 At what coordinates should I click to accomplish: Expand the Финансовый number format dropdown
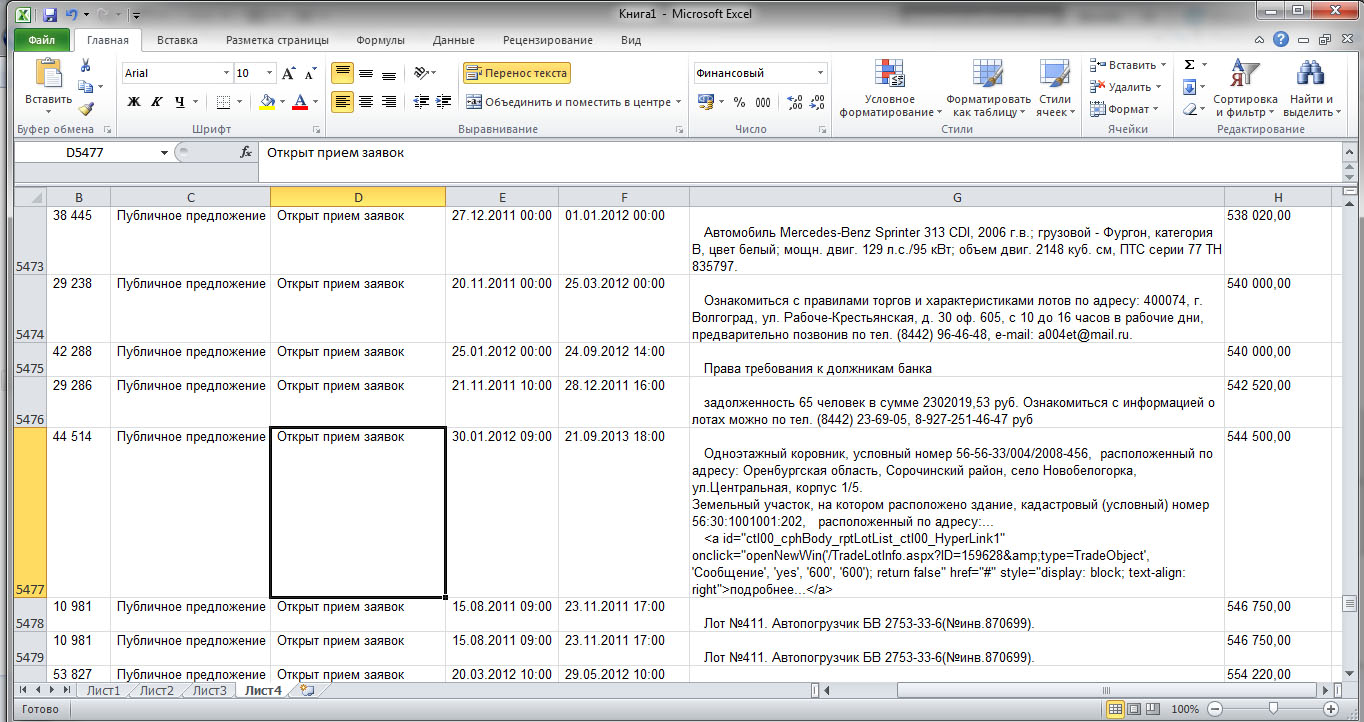pyautogui.click(x=821, y=73)
